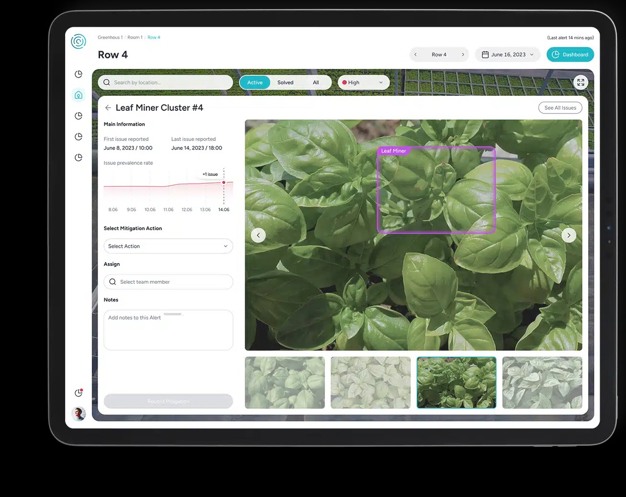Select the first thumbnail below the main image
626x497 pixels.
coord(285,382)
